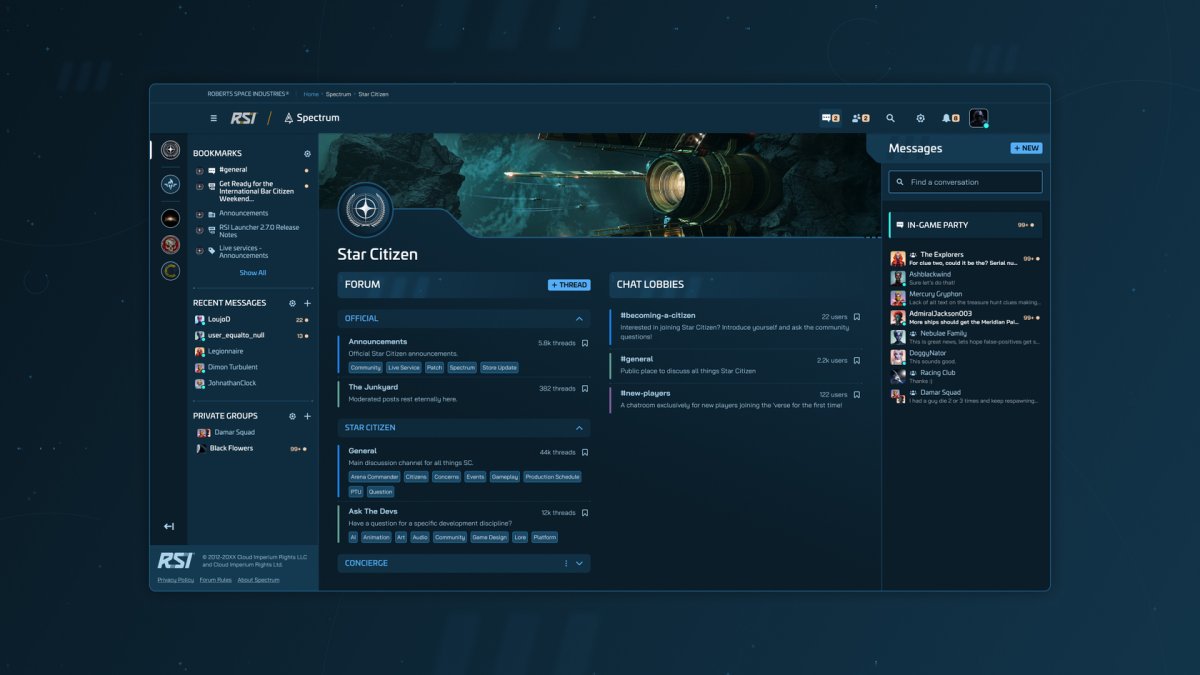This screenshot has width=1200, height=675.
Task: Filter by the Arena Commander tag
Action: [374, 477]
